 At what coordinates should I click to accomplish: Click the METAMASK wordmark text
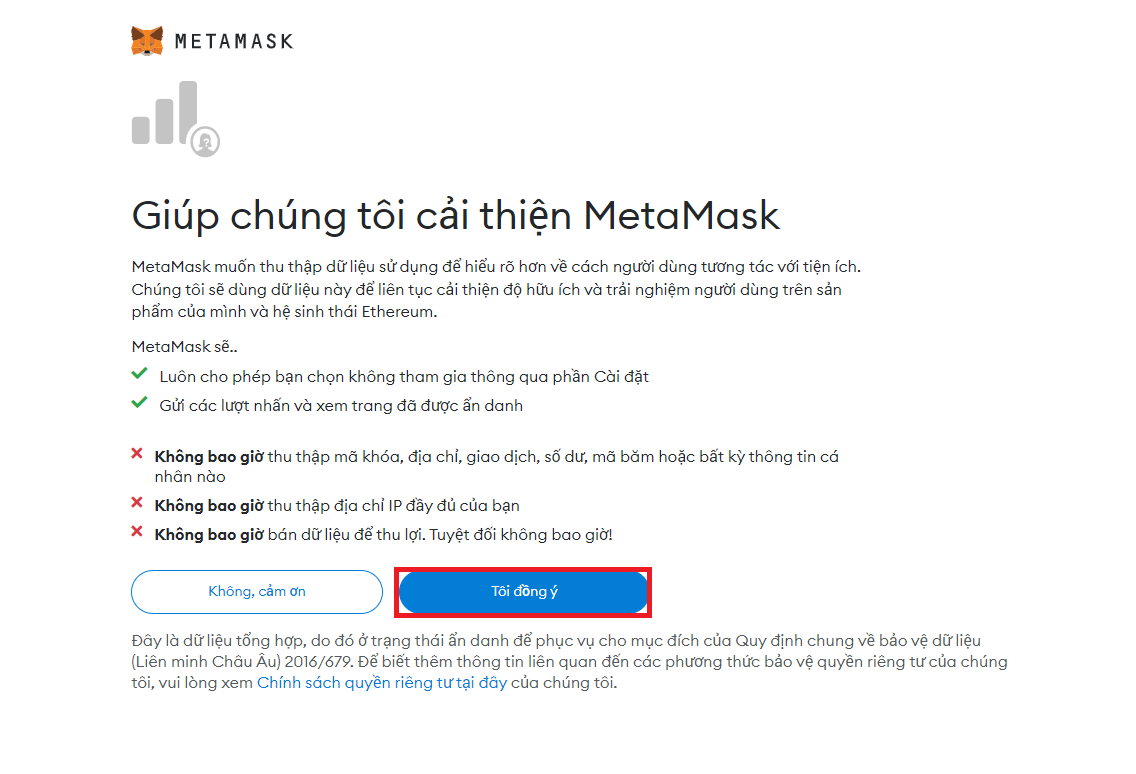pos(236,40)
